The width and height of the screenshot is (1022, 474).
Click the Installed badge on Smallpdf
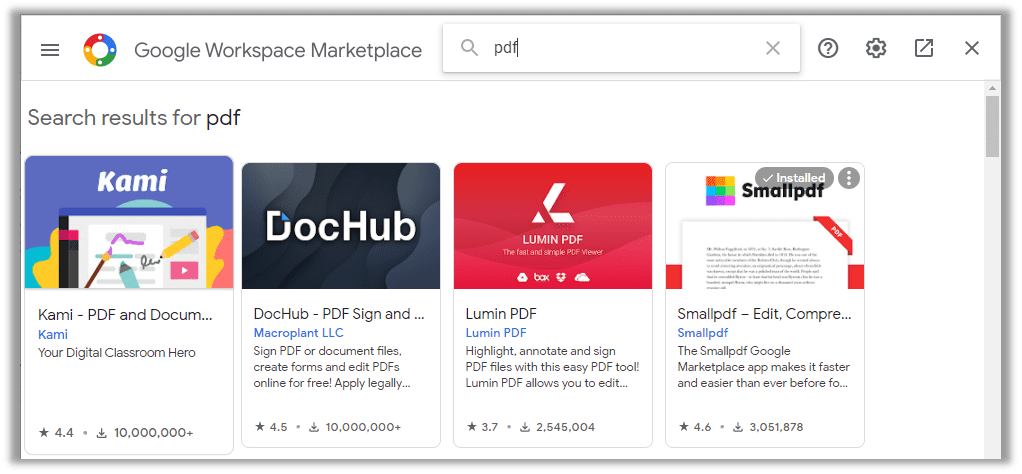coord(794,177)
